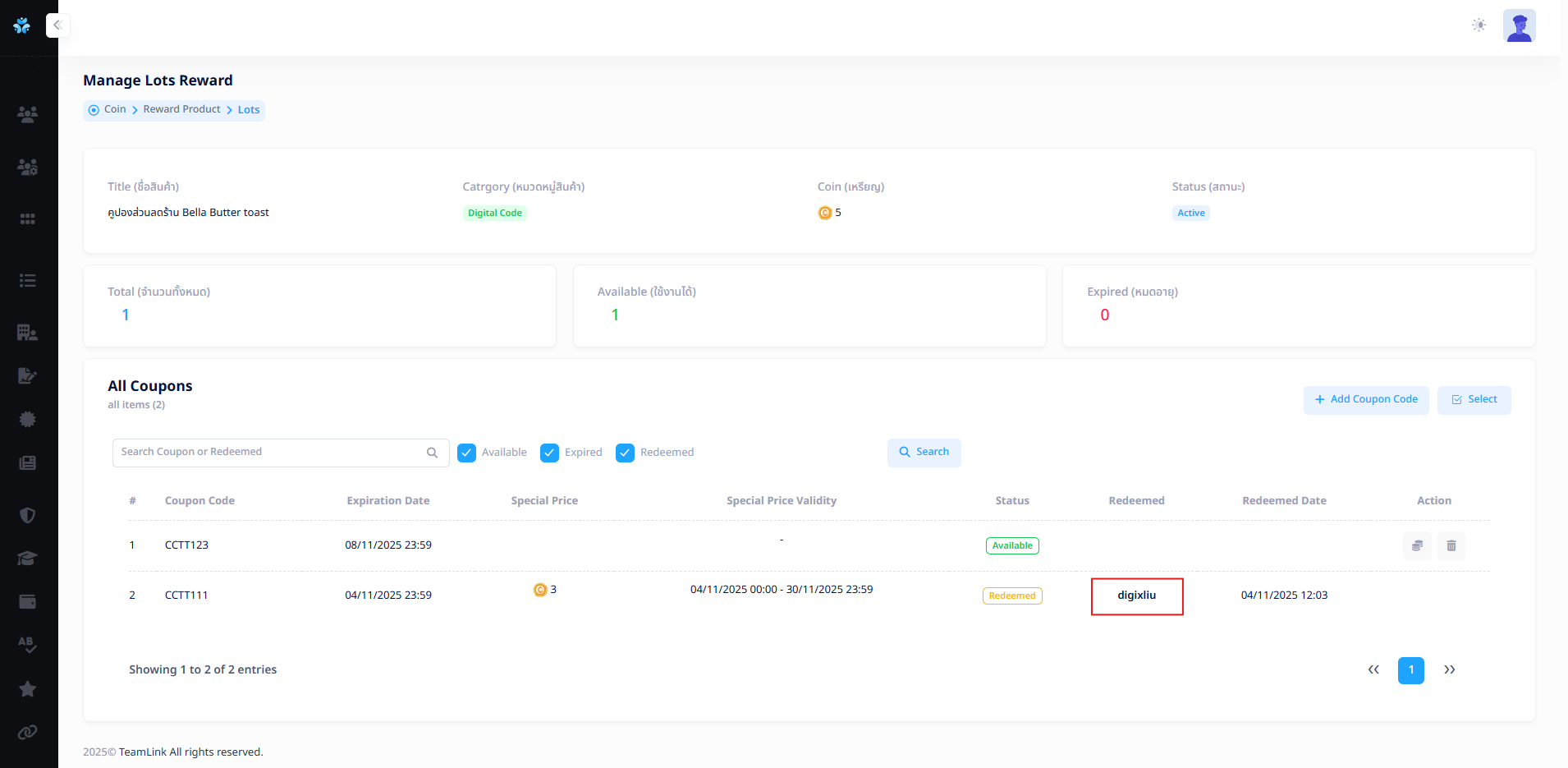Toggle the Expired filter checkbox
Image resolution: width=1568 pixels, height=768 pixels.
point(549,453)
